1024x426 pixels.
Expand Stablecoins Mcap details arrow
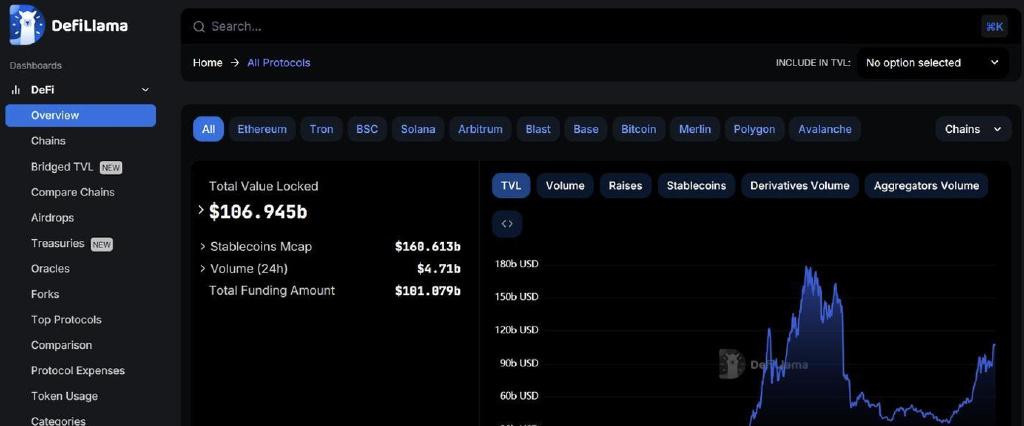pos(202,247)
